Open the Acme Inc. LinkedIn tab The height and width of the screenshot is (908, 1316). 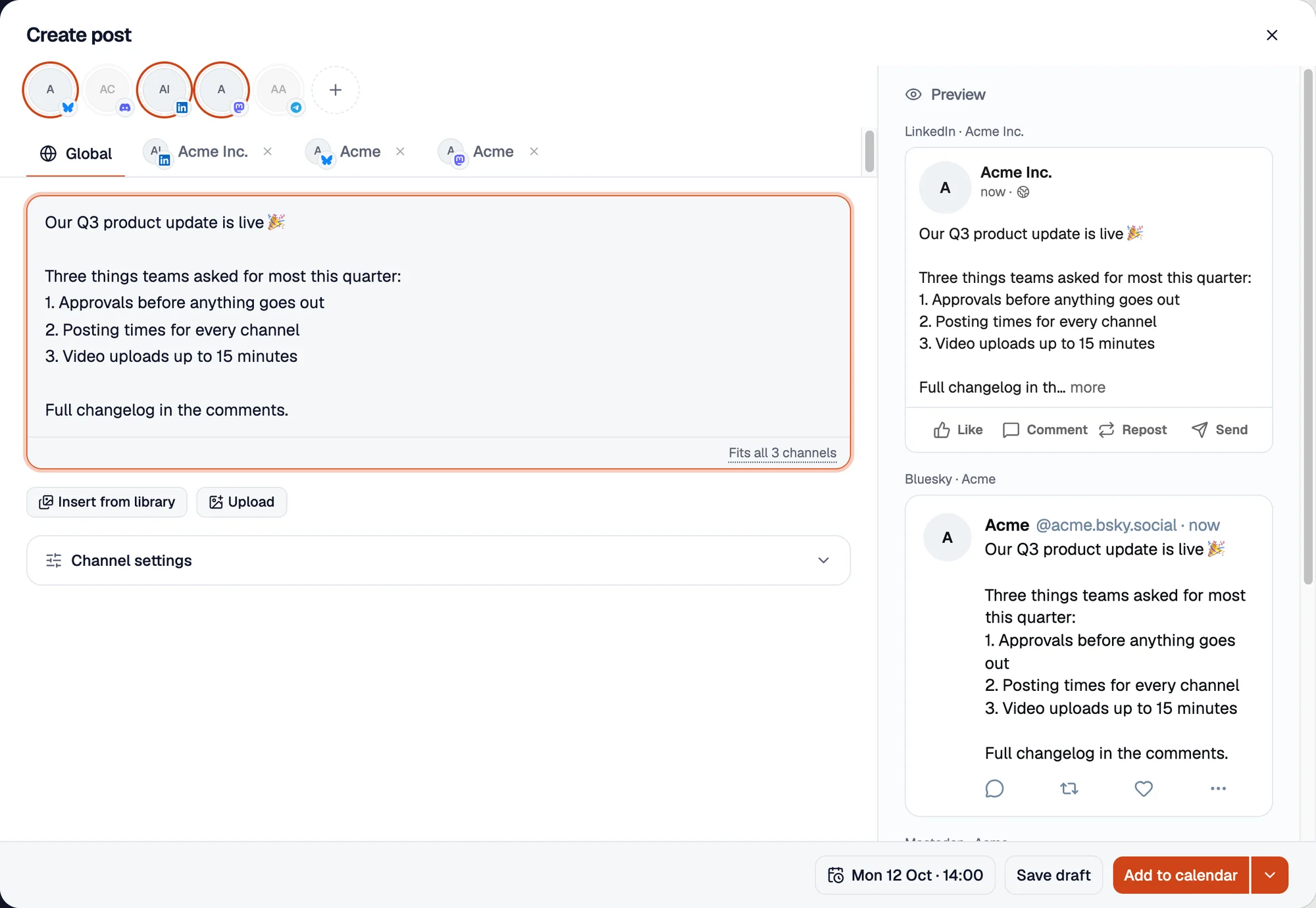point(197,152)
